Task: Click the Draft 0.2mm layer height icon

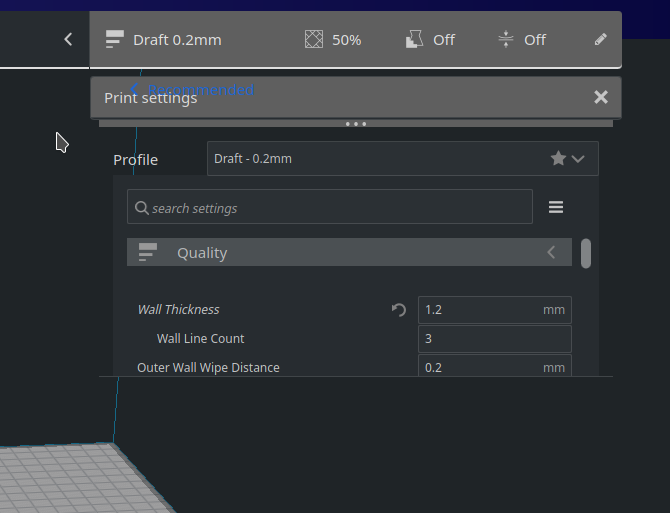Action: coord(115,39)
